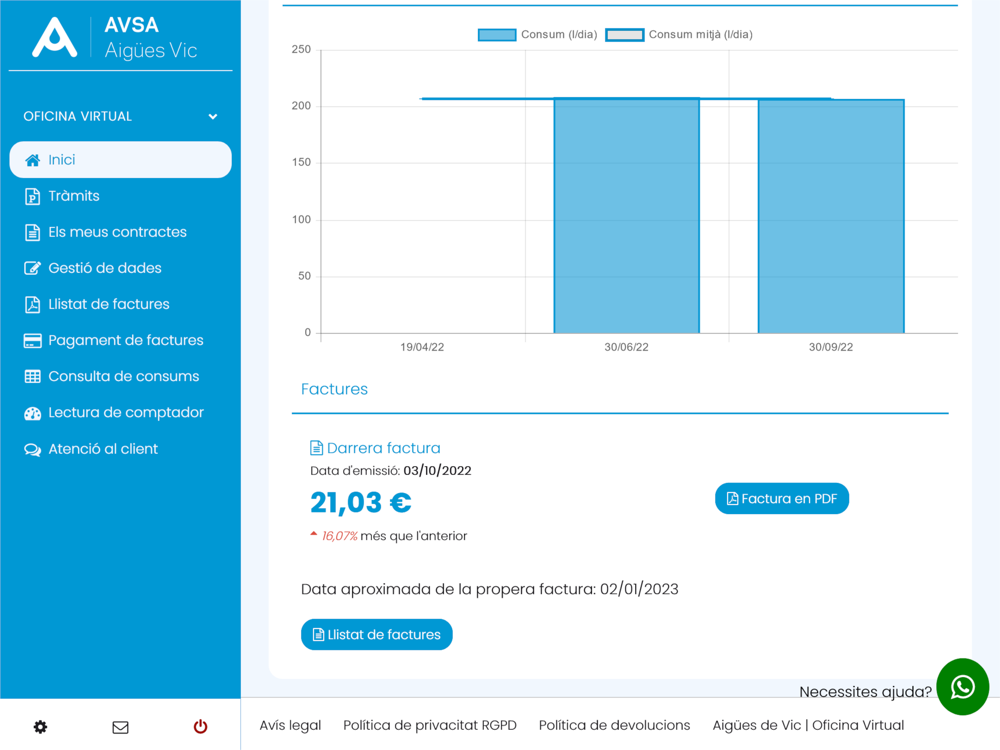Click the PDF icon beside sidebar Llistat de factures

click(x=33, y=305)
